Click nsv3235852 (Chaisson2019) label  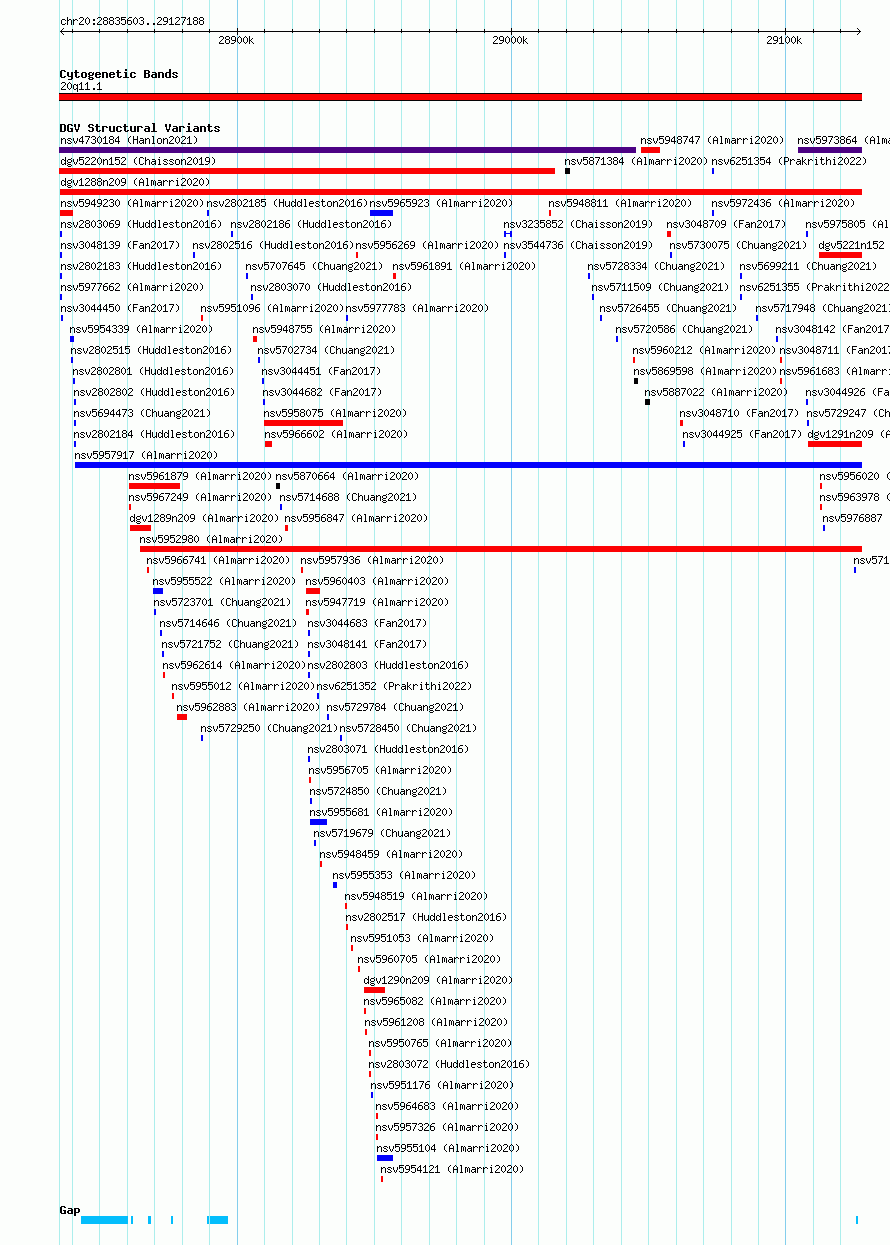(x=578, y=224)
